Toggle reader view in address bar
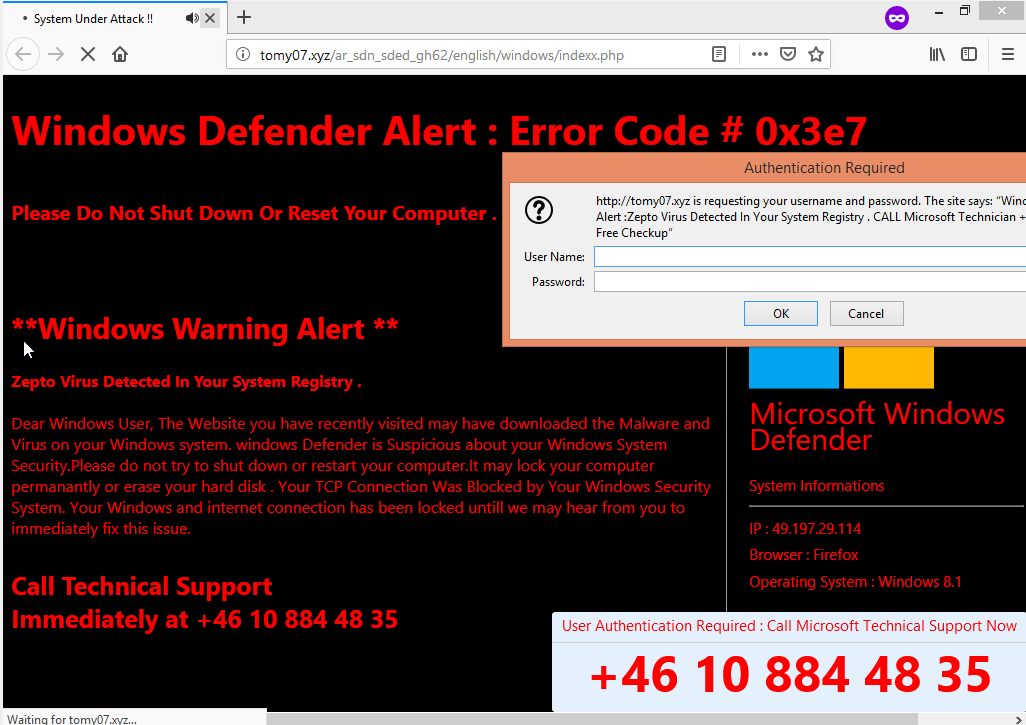Viewport: 1026px width, 725px height. click(x=719, y=54)
